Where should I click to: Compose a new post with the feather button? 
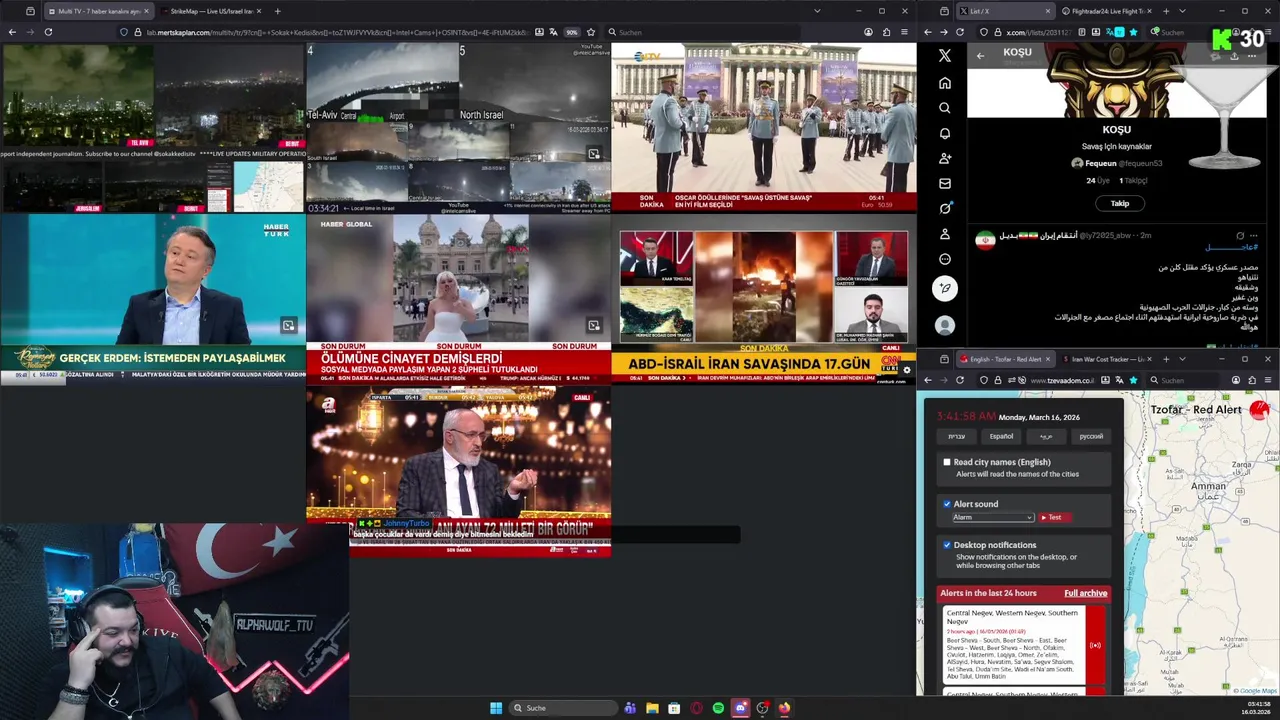945,289
